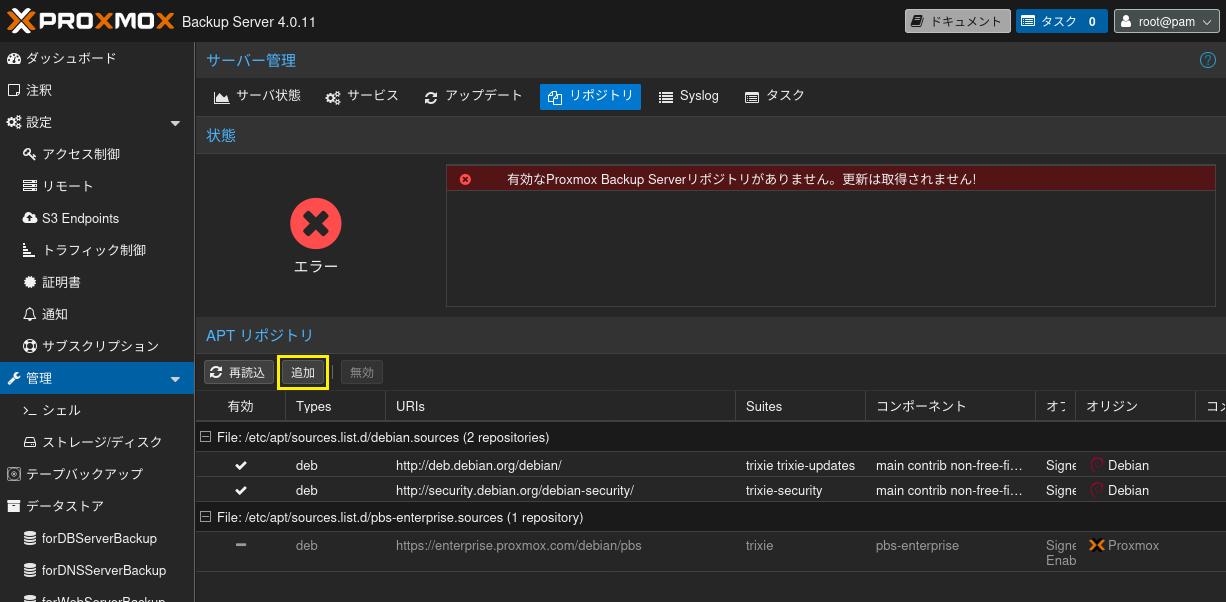Open the root@pam user menu
Screen dimensions: 1226x602
1166,21
